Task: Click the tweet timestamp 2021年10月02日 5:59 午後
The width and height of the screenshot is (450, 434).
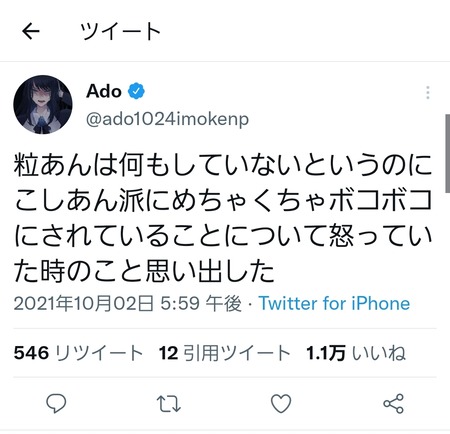Action: (128, 303)
